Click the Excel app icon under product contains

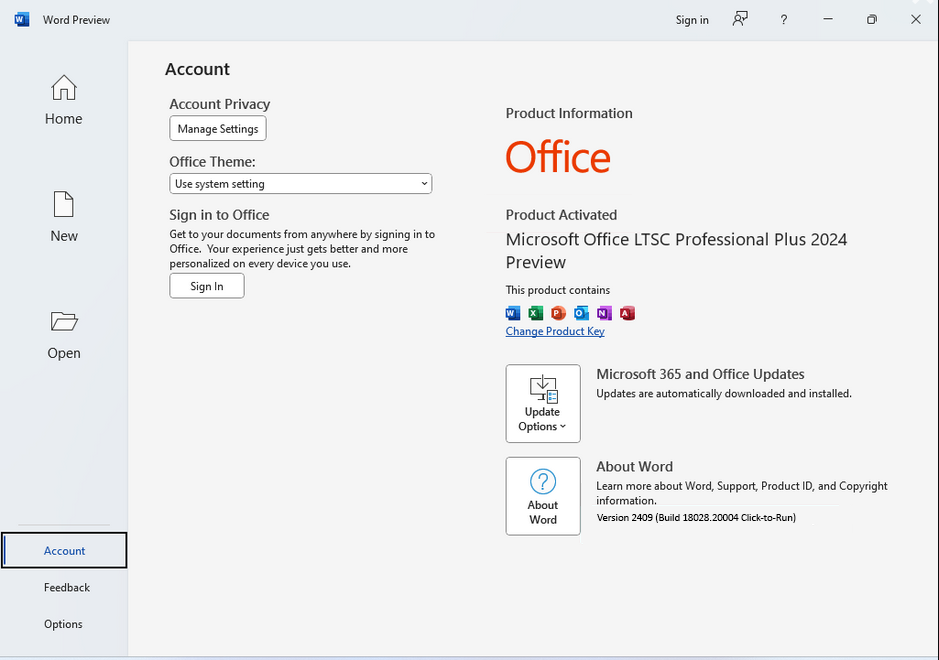[x=535, y=313]
